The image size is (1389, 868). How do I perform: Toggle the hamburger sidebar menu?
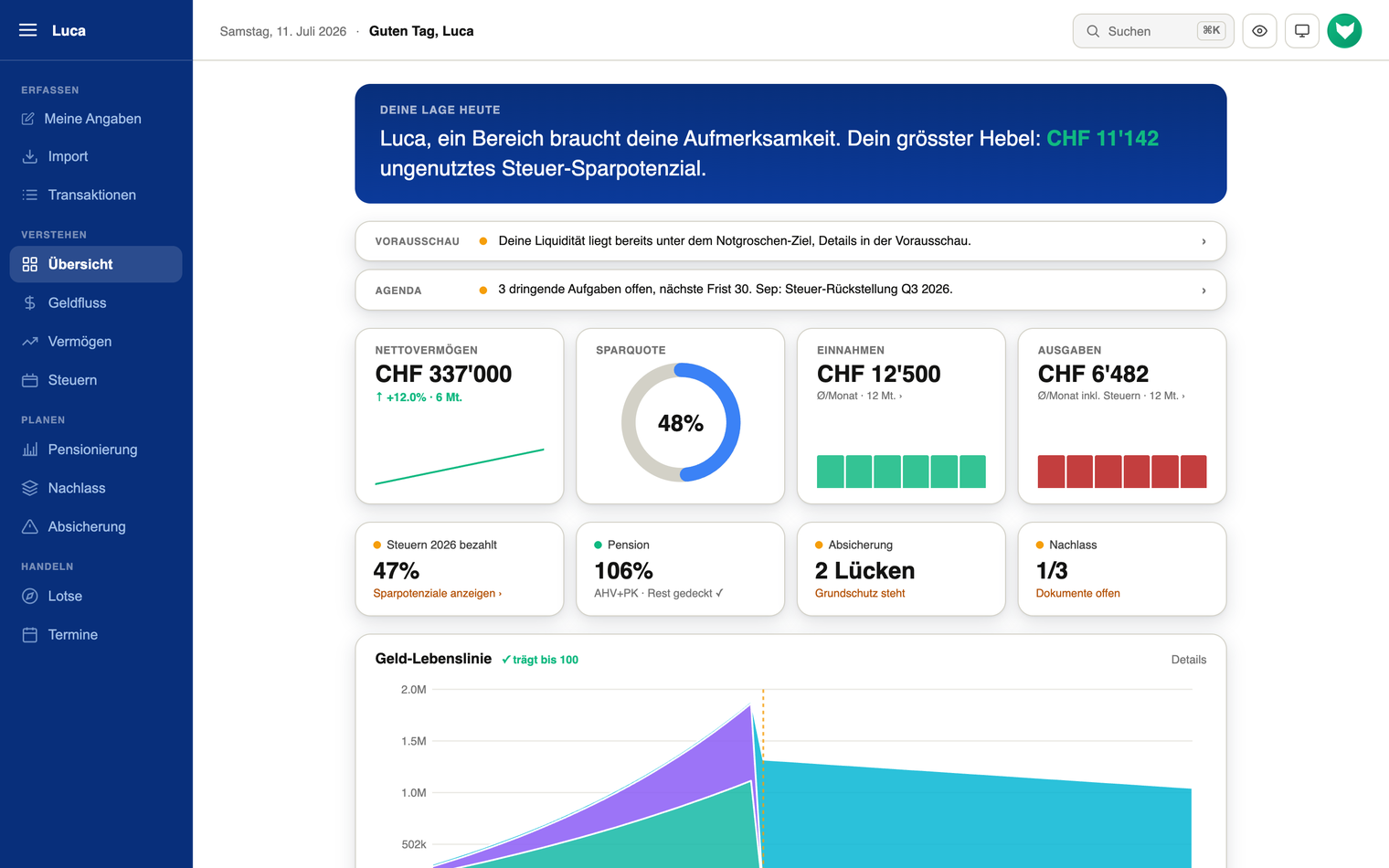(x=28, y=30)
